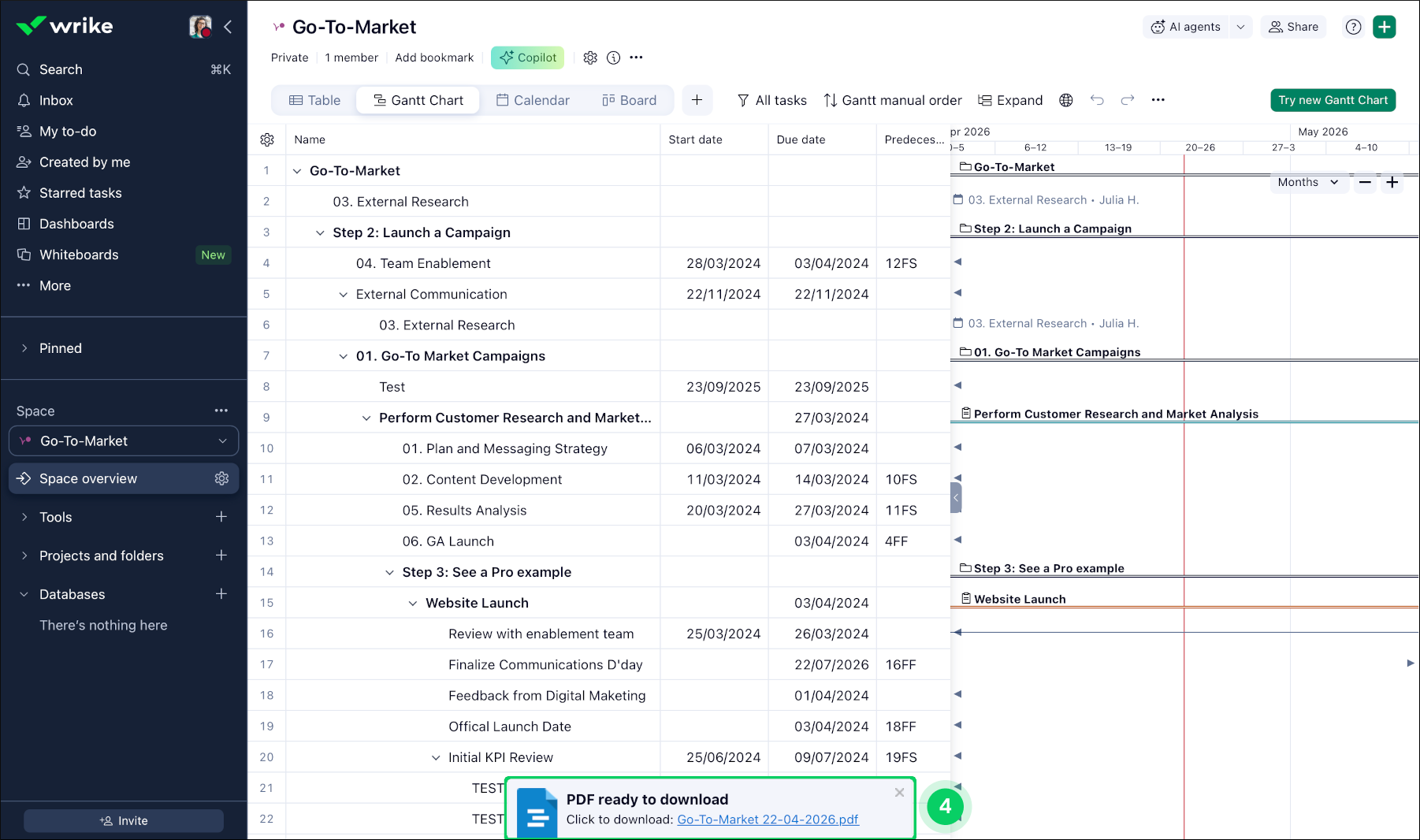Open AI agents dropdown arrow
1420x840 pixels.
pos(1241,27)
